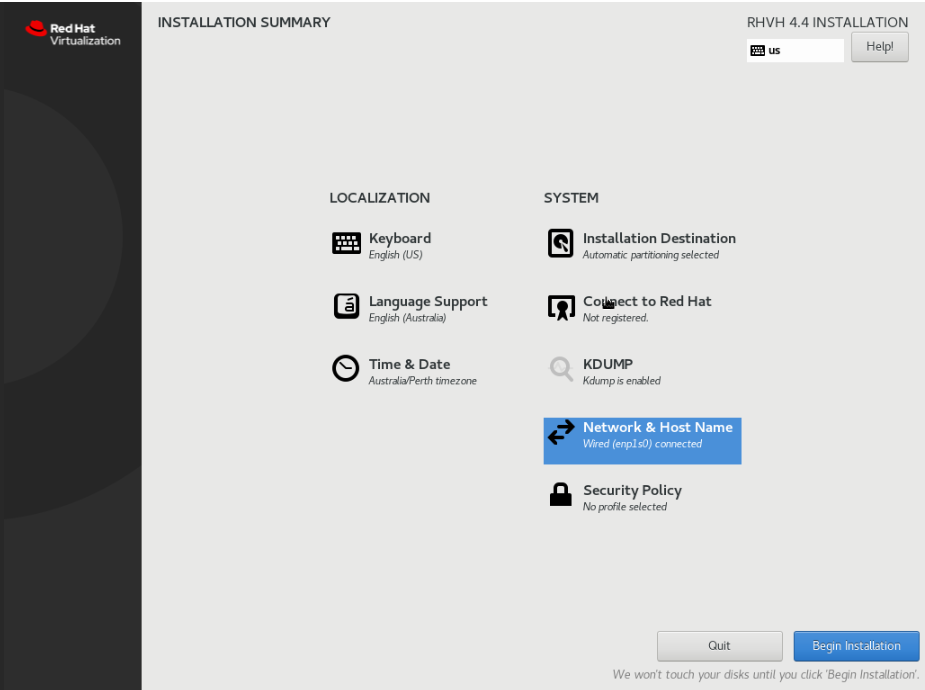Open the Keyboard settings label
The height and width of the screenshot is (690, 925).
click(400, 239)
